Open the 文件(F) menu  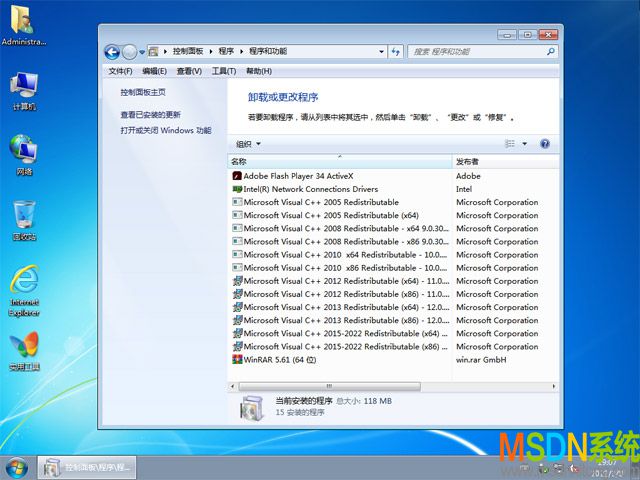tap(120, 71)
